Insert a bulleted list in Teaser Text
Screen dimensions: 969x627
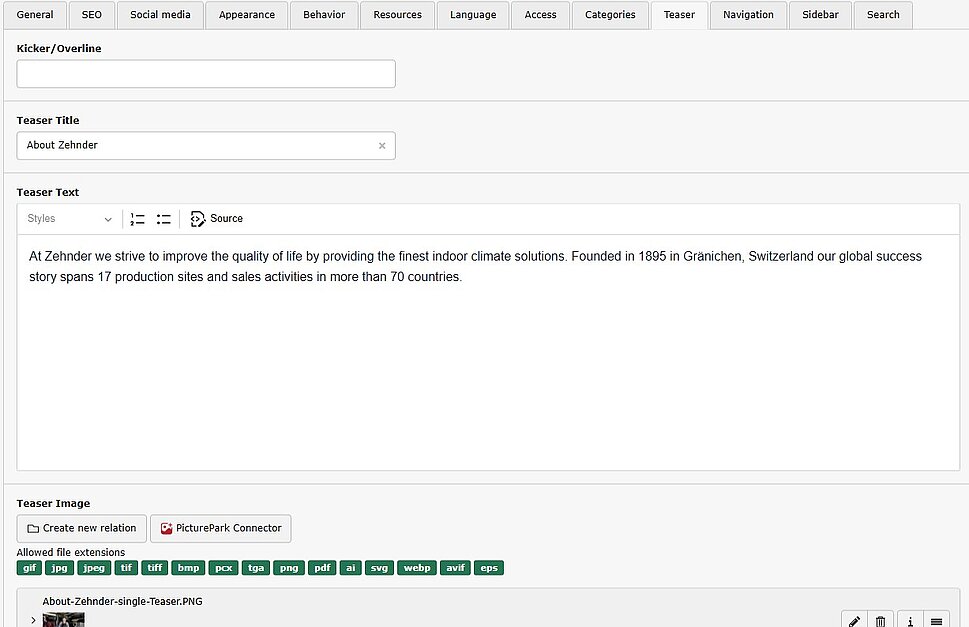[164, 219]
